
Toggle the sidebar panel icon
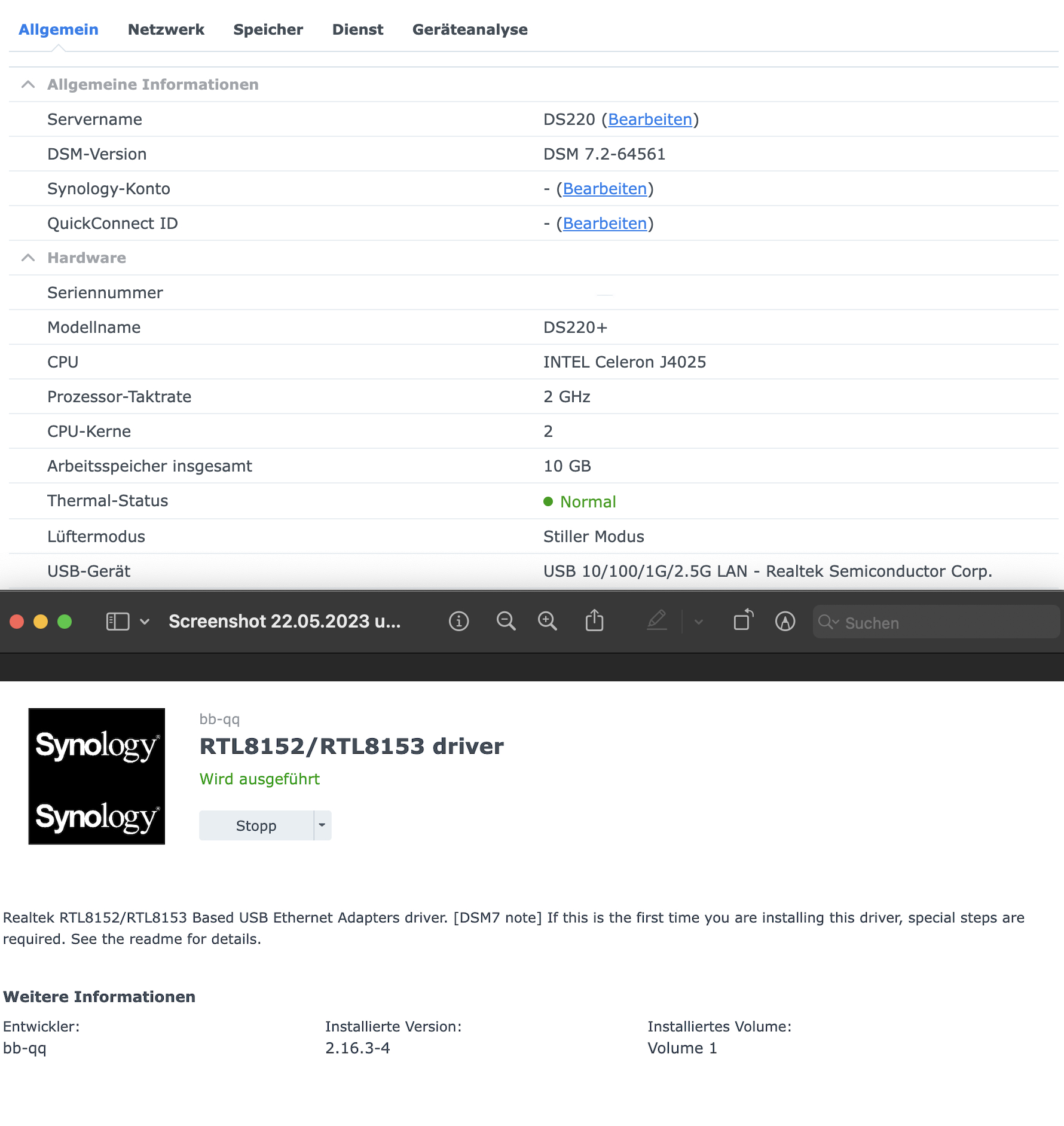[117, 622]
